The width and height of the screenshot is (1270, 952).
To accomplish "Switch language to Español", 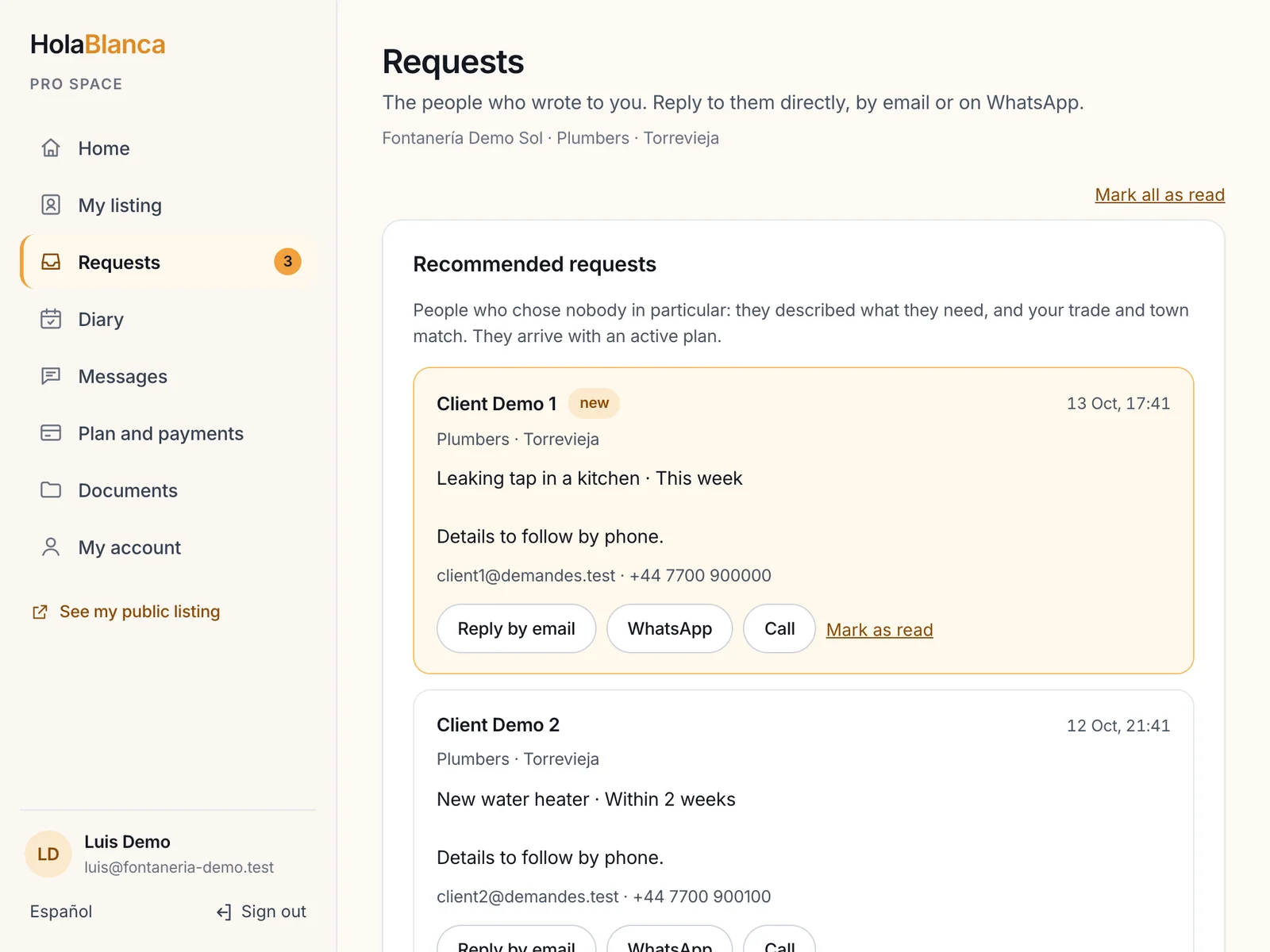I will tap(61, 912).
